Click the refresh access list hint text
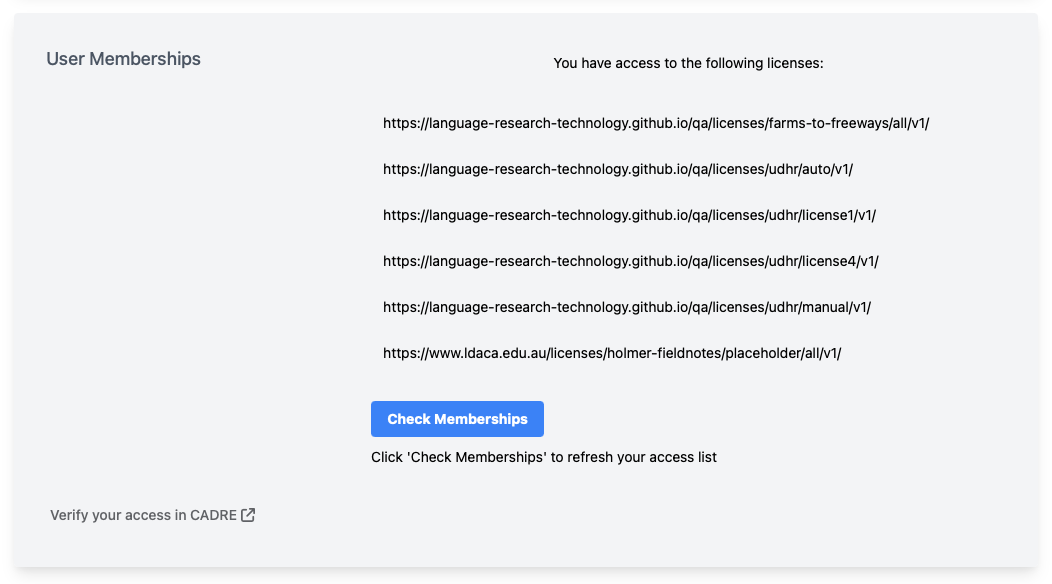 543,457
